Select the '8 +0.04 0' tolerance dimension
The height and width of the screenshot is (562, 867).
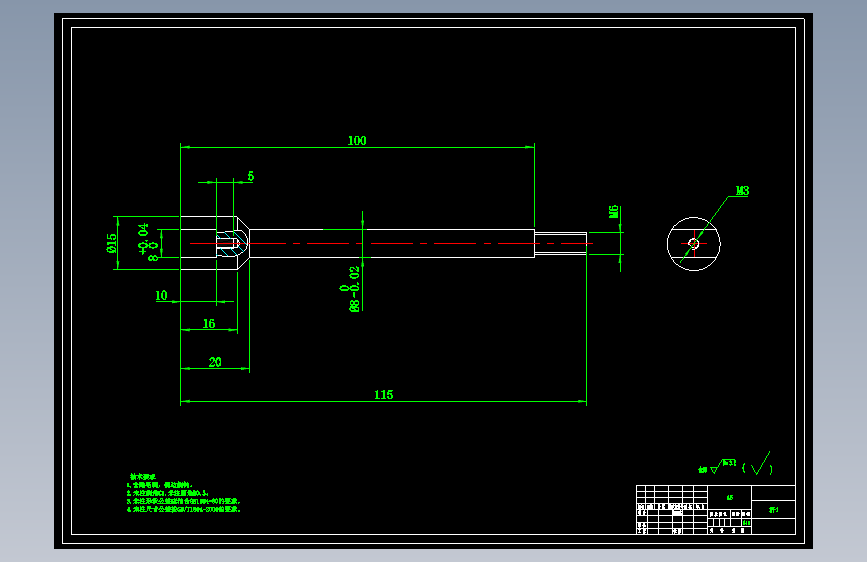[x=148, y=242]
